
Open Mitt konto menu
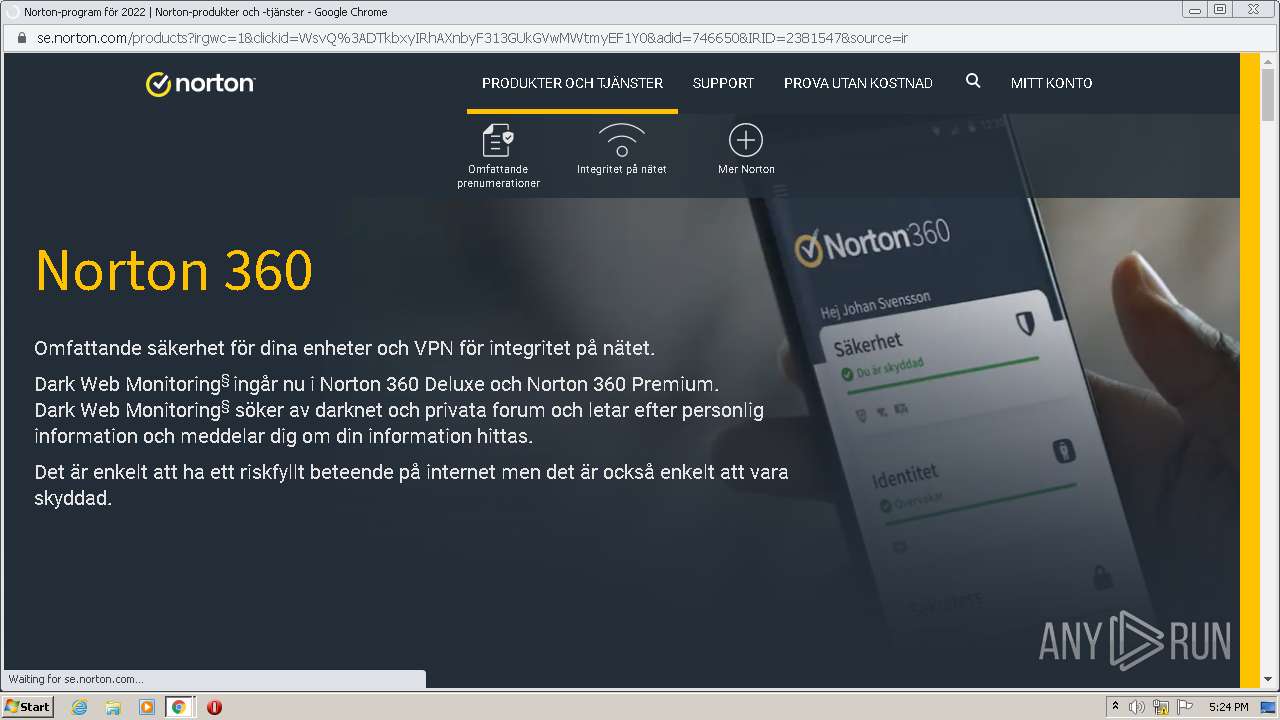tap(1051, 83)
